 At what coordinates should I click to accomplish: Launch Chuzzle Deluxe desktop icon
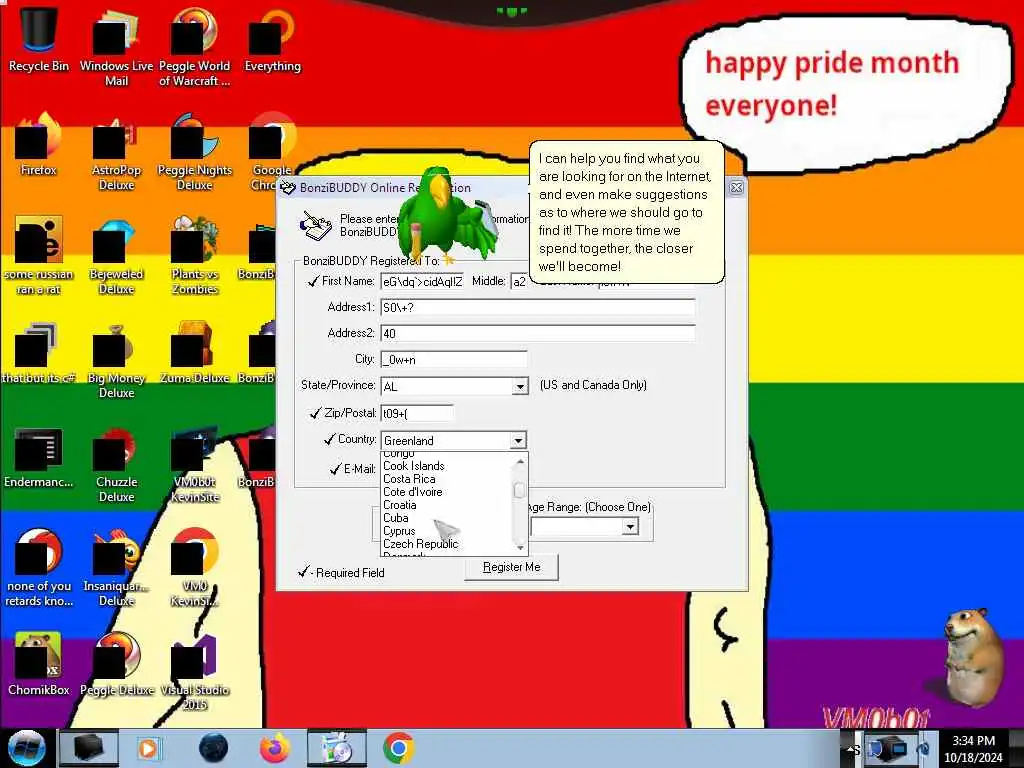coord(116,464)
